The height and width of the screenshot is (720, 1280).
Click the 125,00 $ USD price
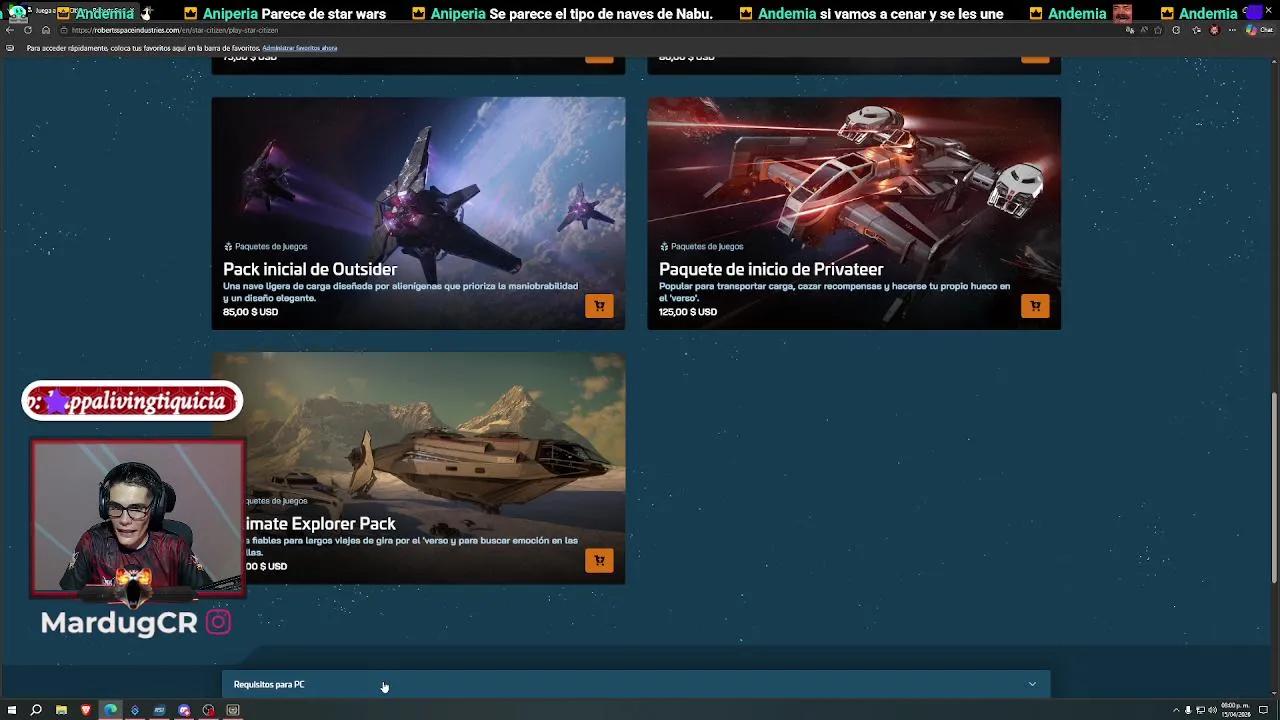coord(688,312)
